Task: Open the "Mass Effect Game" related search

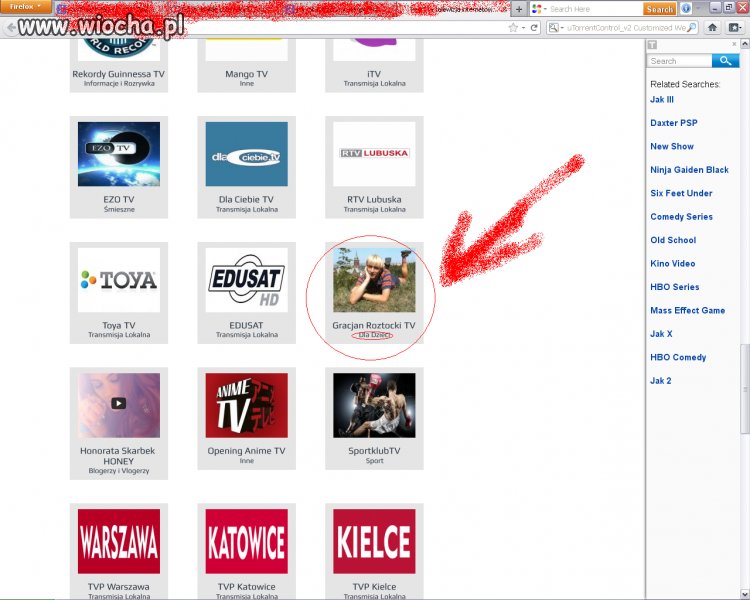Action: click(x=687, y=311)
